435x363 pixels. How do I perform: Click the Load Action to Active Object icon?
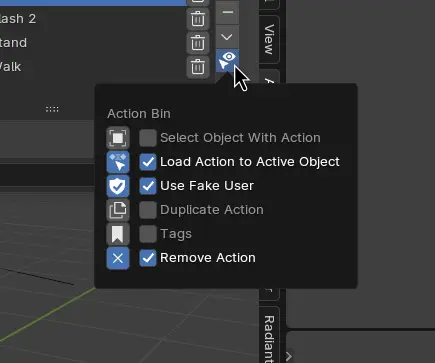(x=118, y=162)
